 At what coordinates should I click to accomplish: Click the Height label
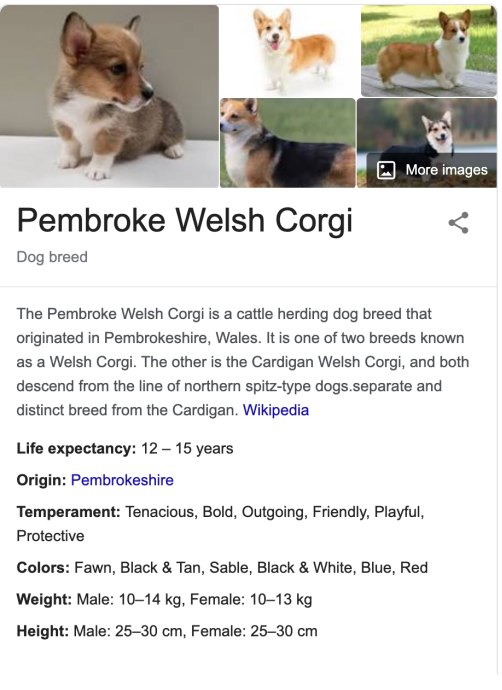(x=43, y=631)
